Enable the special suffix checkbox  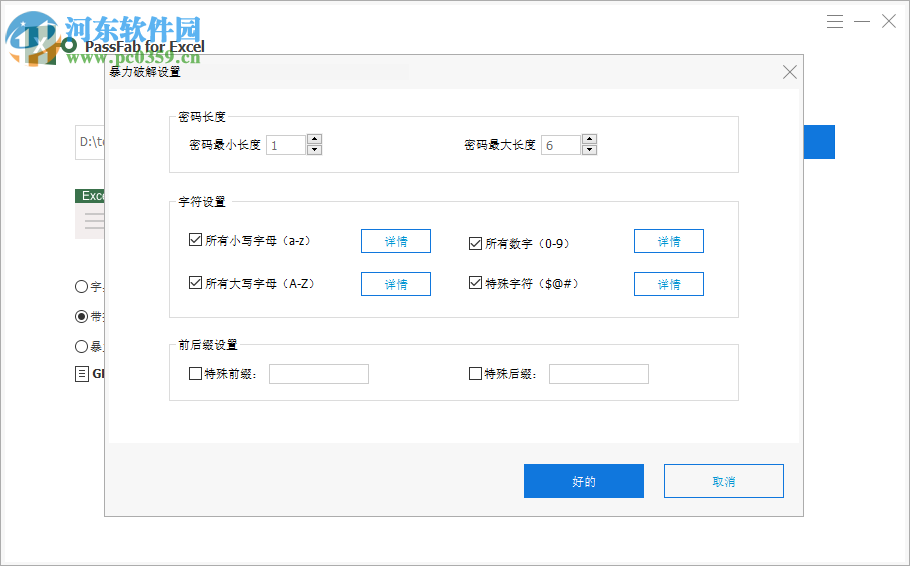(x=475, y=373)
